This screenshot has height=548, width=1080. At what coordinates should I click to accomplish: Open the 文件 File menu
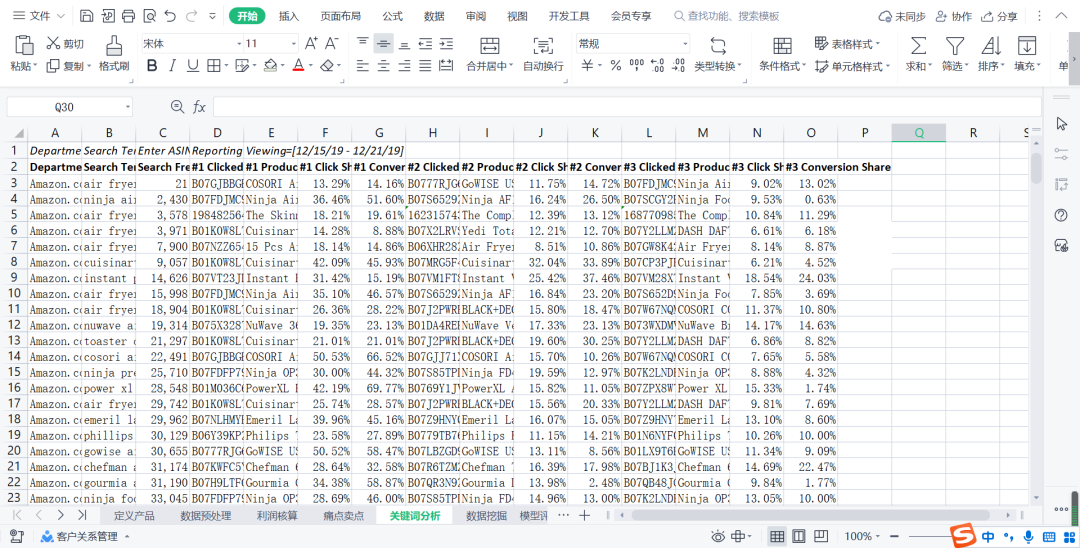[39, 16]
